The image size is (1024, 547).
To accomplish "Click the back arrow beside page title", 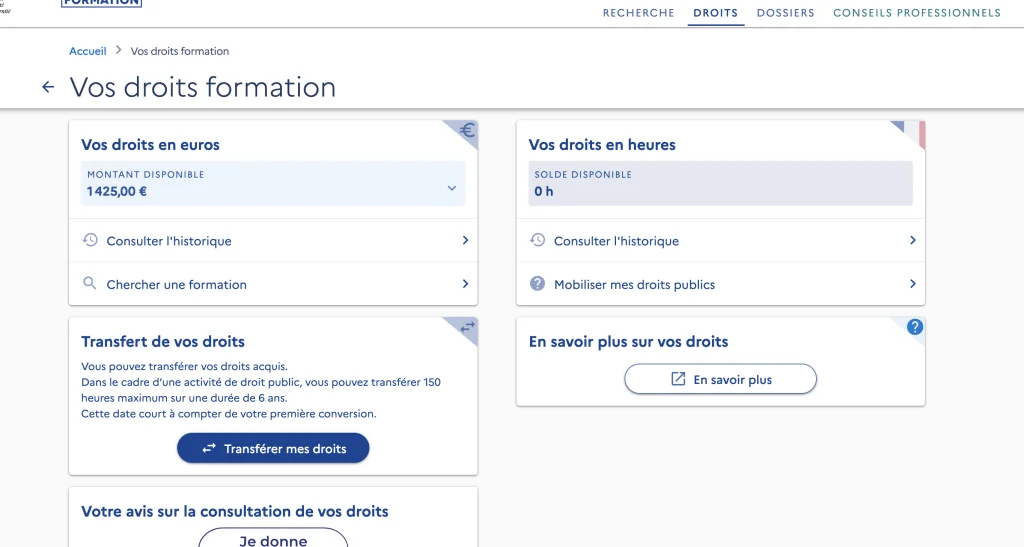I will 48,88.
